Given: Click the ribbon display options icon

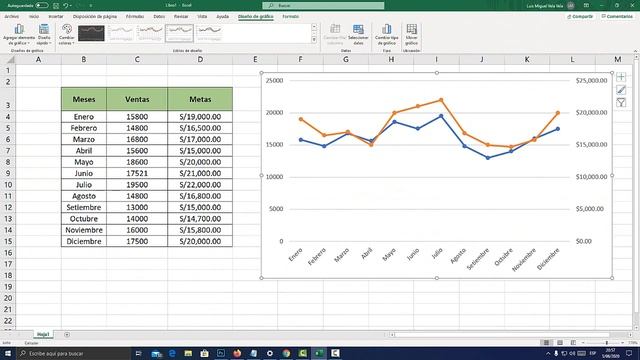Looking at the screenshot, I should (586, 6).
